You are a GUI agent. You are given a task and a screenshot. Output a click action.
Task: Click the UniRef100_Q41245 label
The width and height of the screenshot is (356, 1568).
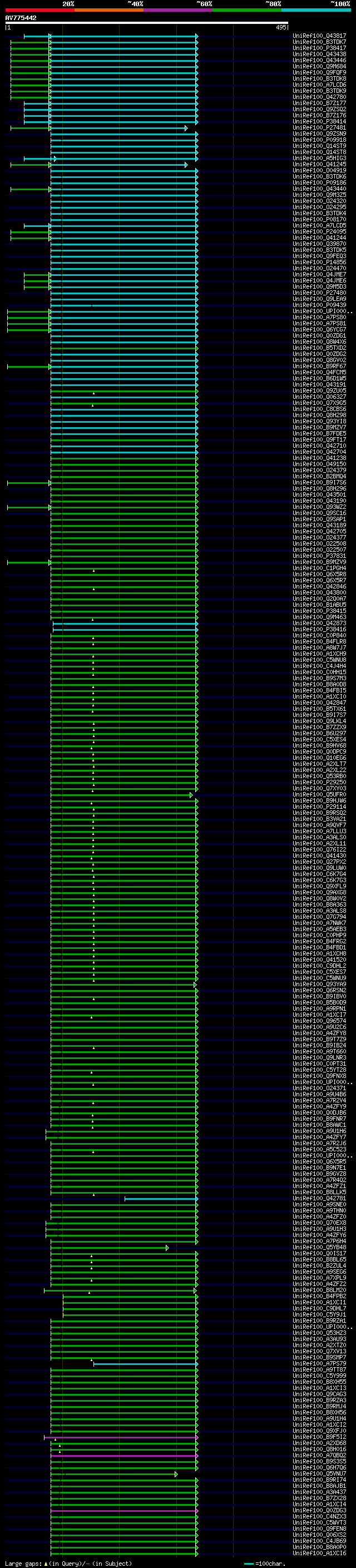tap(319, 164)
